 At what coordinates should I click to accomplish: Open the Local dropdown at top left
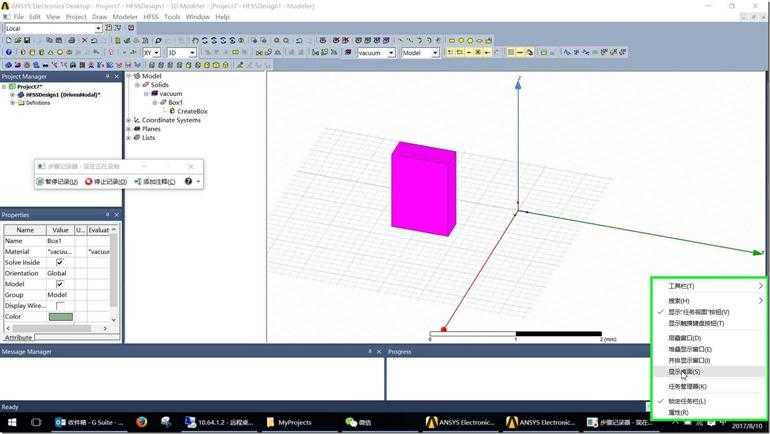coord(98,28)
